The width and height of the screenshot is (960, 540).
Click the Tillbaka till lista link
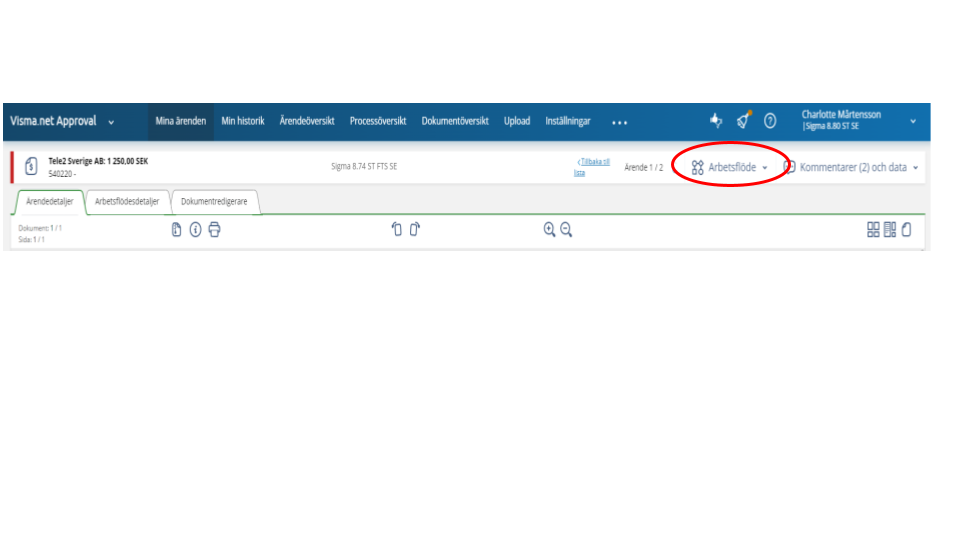pos(592,167)
